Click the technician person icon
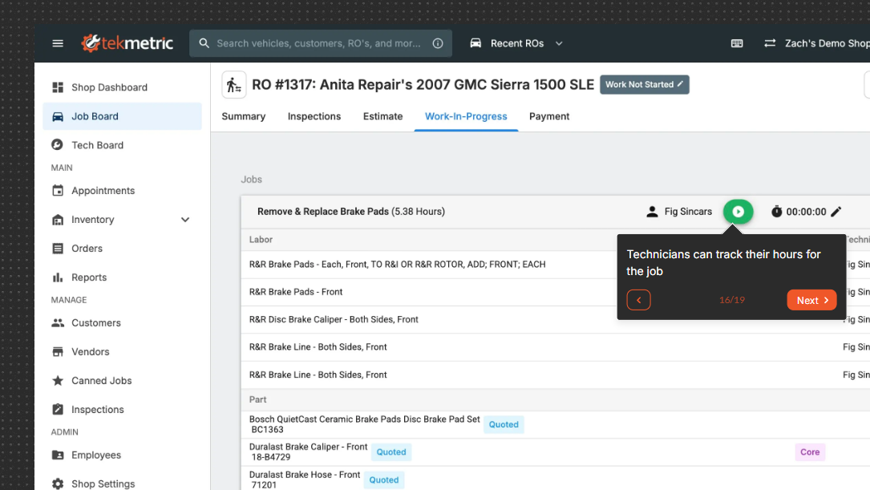Viewport: 870px width, 490px height. [x=652, y=211]
